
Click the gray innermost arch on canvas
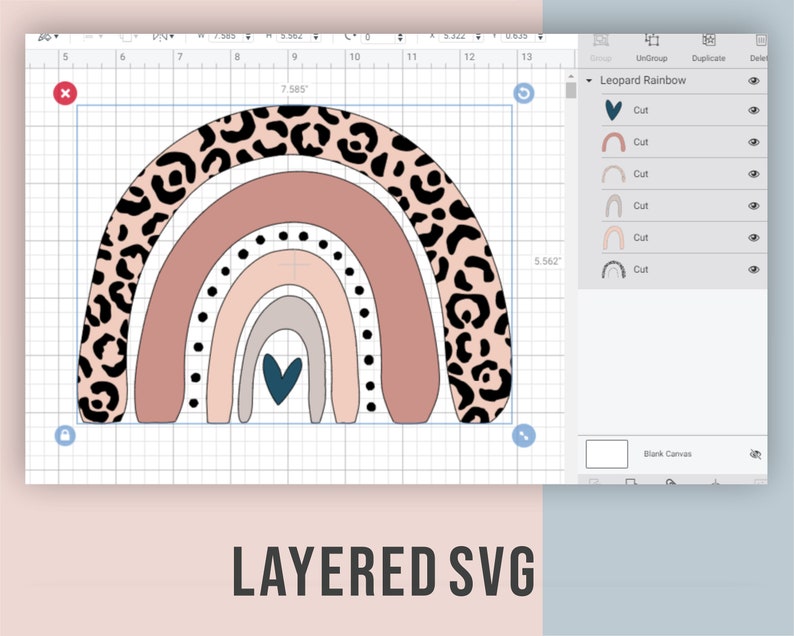tap(288, 310)
